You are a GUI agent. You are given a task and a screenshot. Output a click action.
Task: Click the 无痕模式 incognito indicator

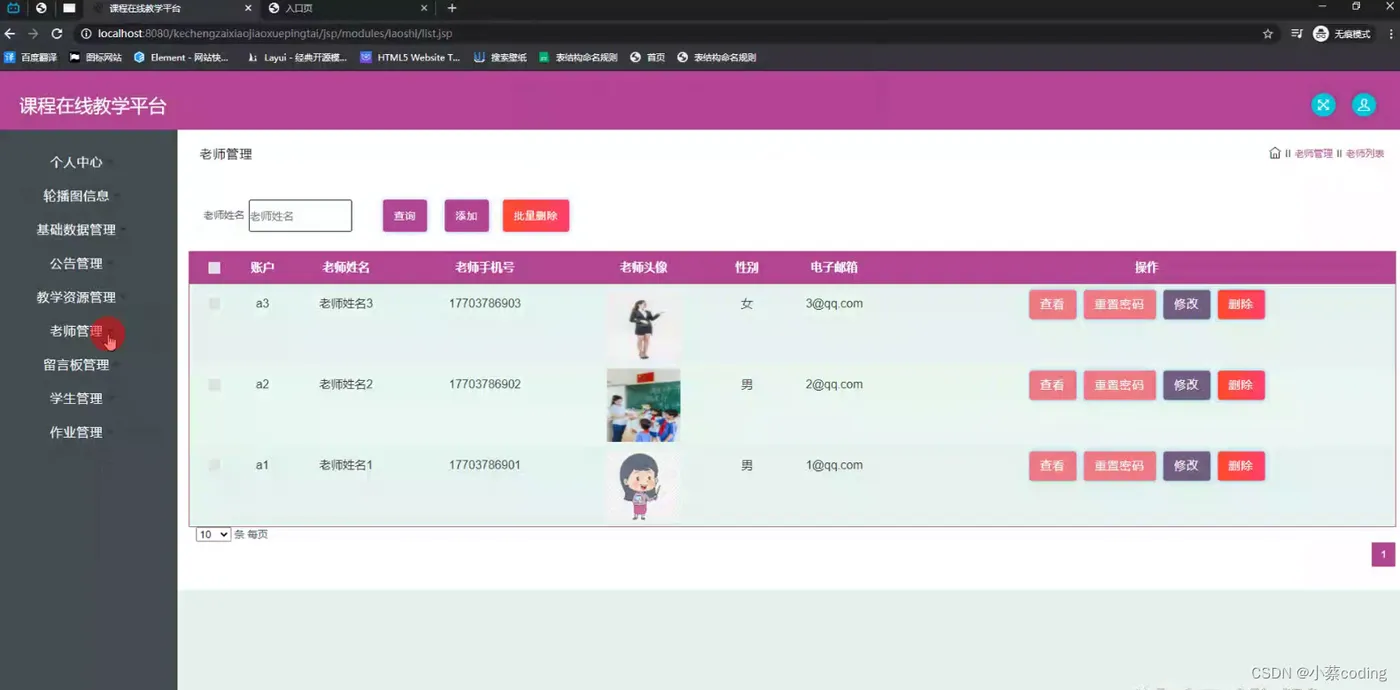(x=1341, y=33)
